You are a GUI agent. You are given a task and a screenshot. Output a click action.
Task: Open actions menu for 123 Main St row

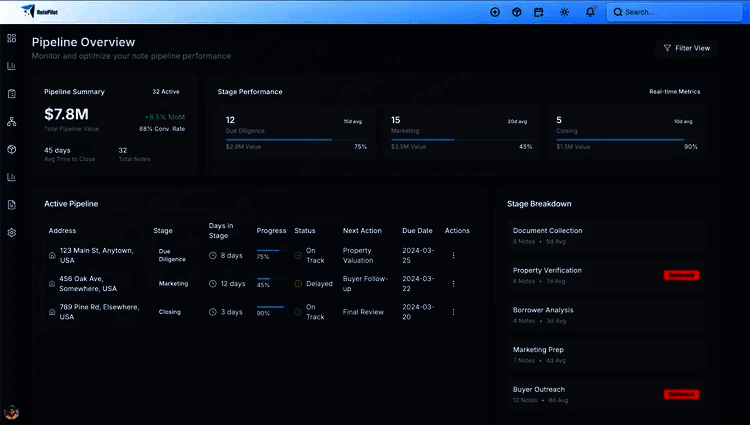(x=453, y=255)
